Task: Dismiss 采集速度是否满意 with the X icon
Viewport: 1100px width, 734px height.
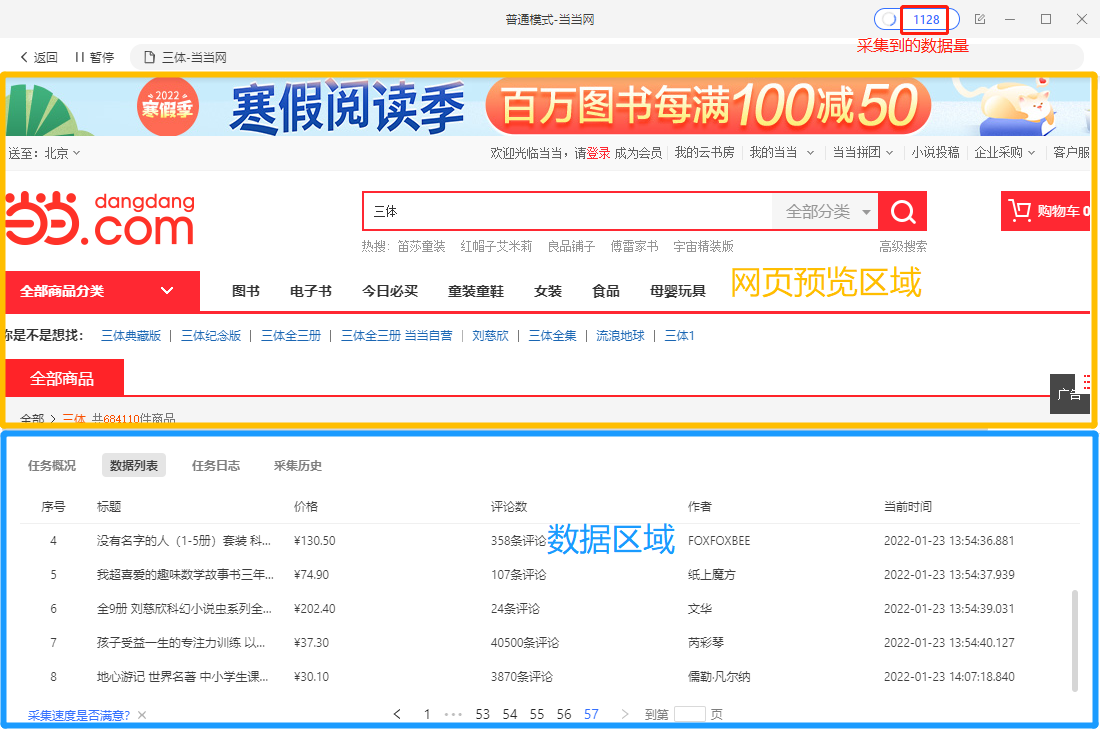Action: (142, 715)
